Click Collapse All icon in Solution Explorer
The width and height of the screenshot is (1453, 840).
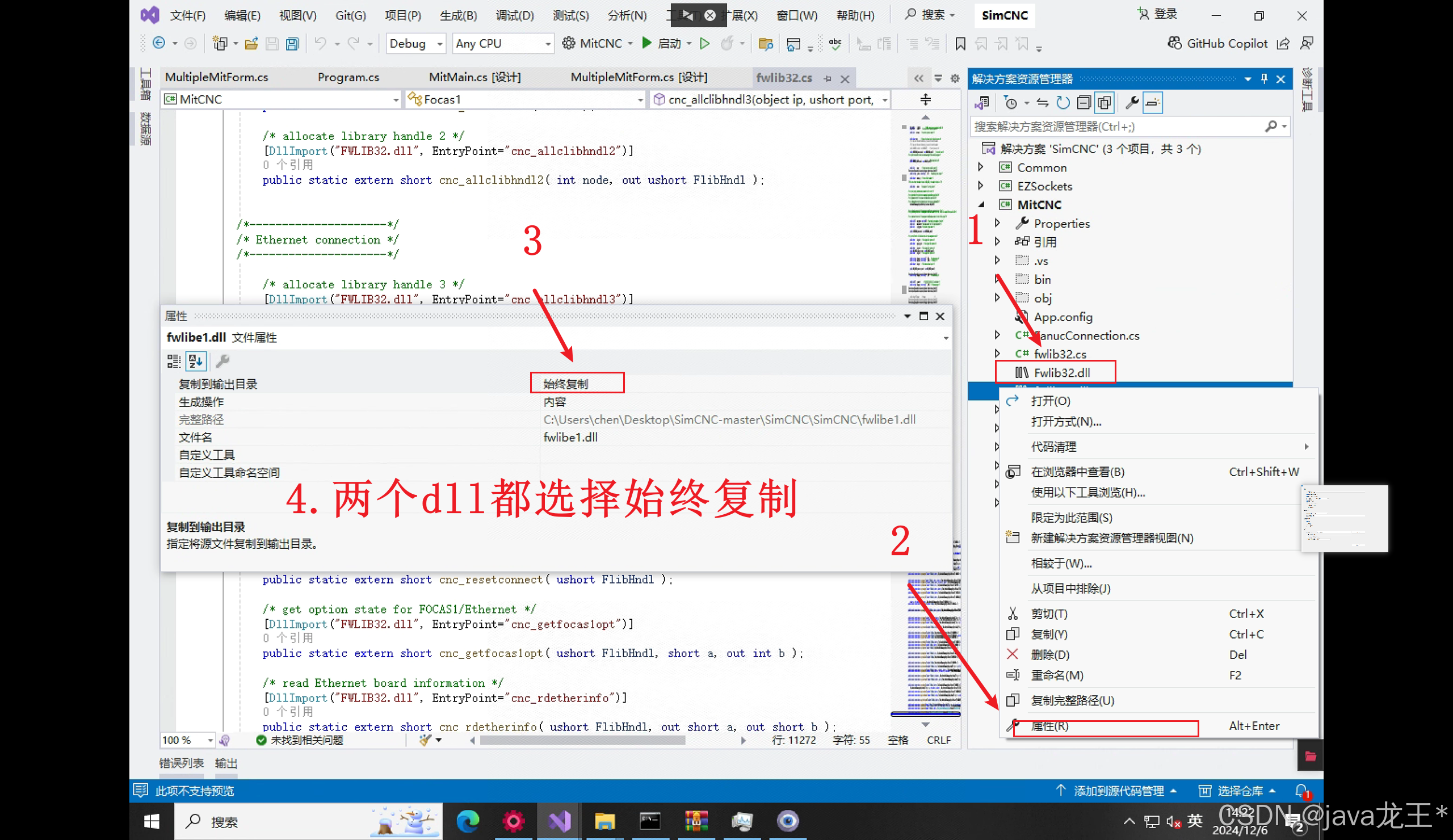coord(1084,103)
